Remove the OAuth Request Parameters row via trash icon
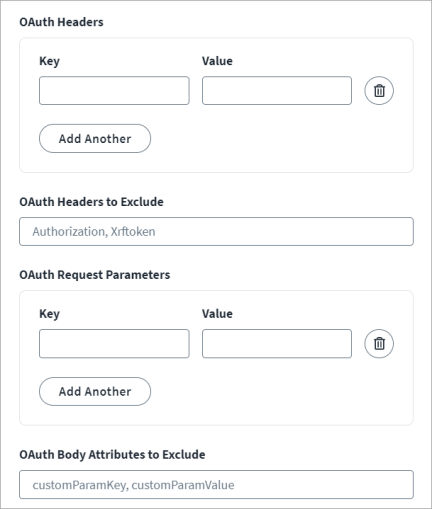This screenshot has height=509, width=432. [379, 344]
